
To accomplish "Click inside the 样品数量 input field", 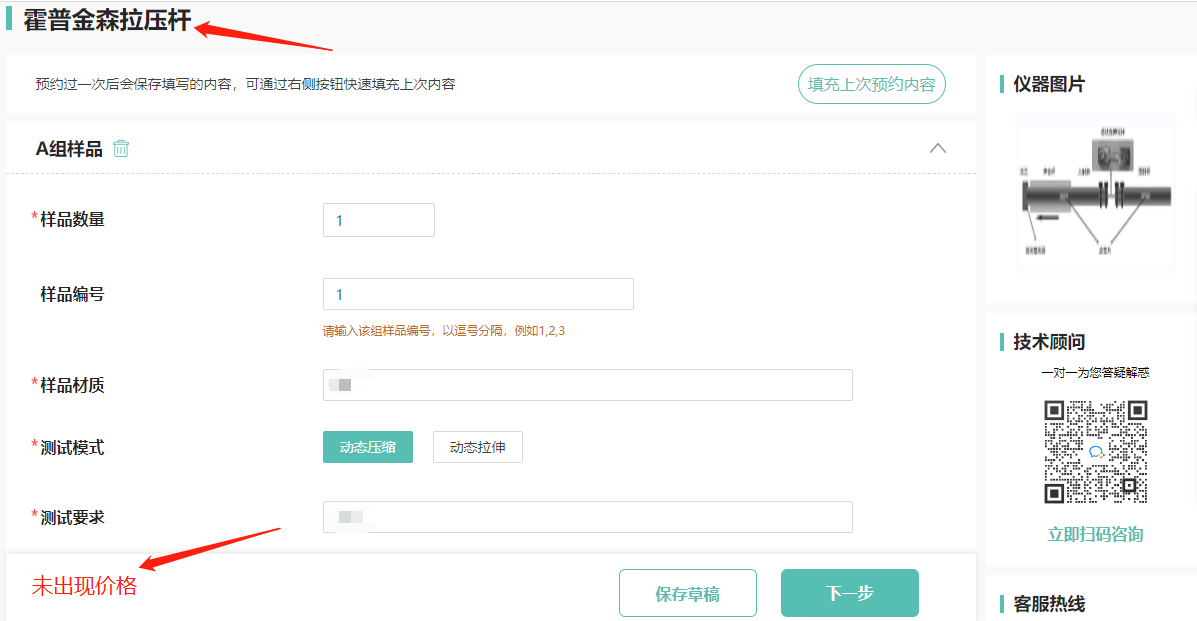I will coord(378,219).
